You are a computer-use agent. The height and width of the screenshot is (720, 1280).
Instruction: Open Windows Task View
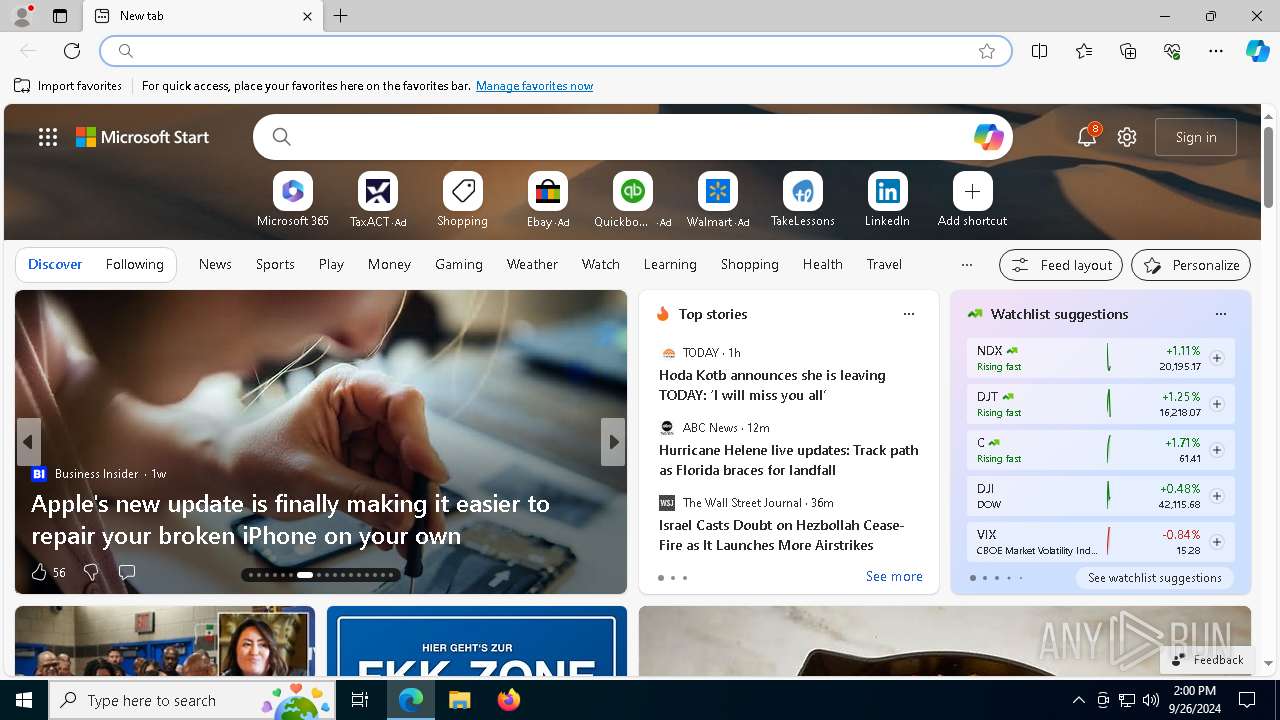(x=360, y=700)
